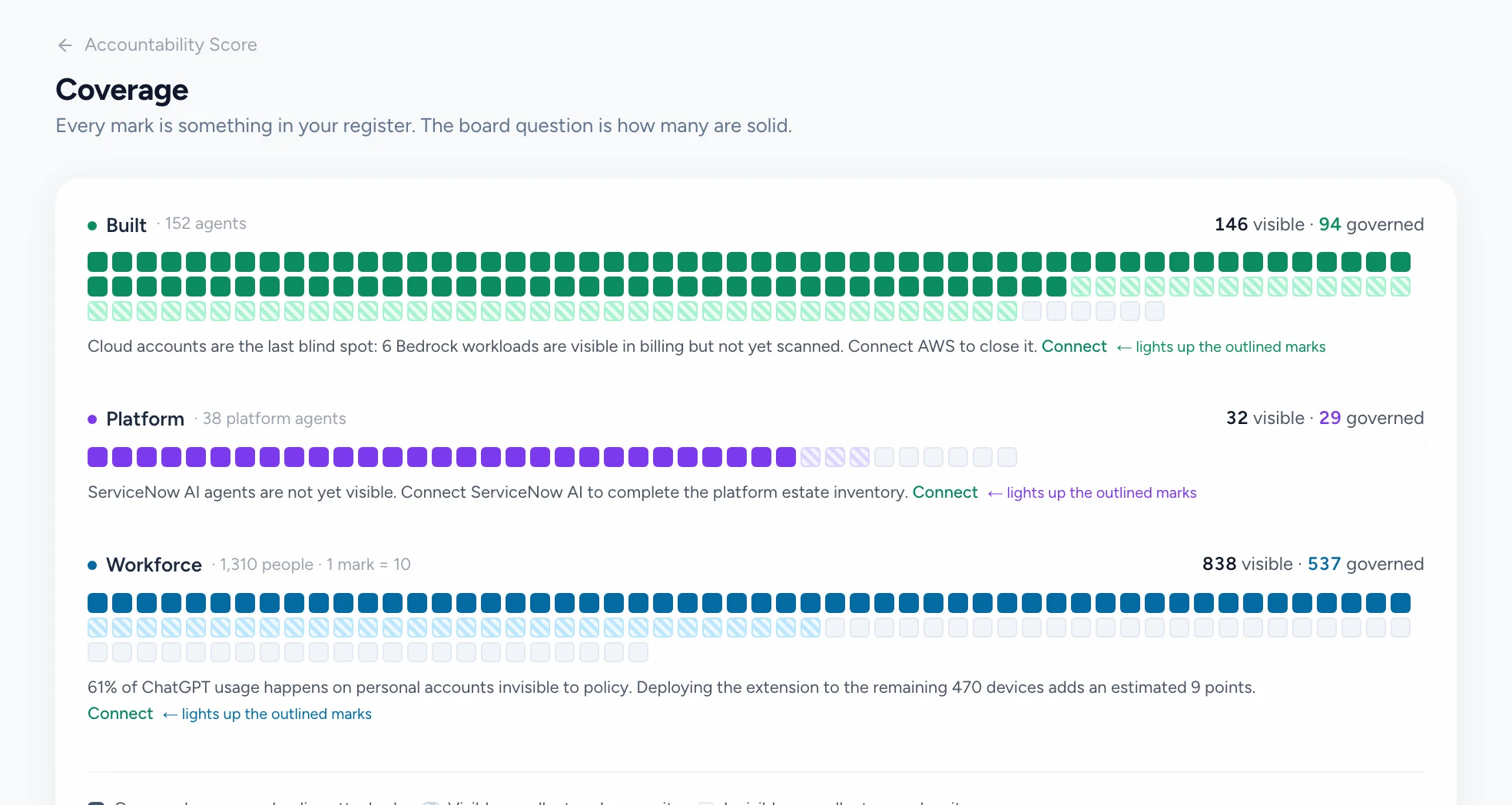Screen dimensions: 1512x805
Task: Click Connect link under ChatGPT usage note
Action: tap(121, 714)
